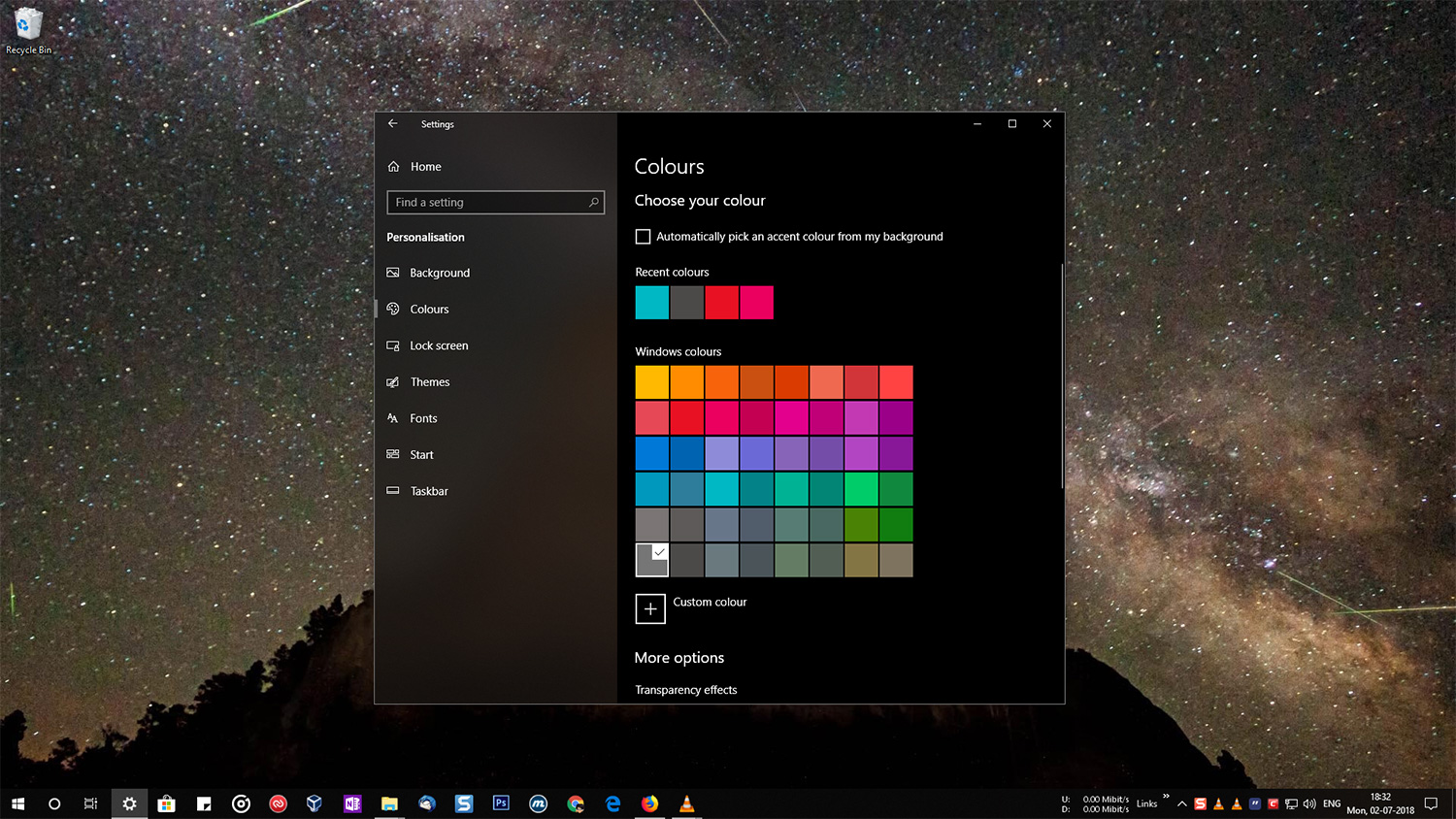The image size is (1456, 819).
Task: Open the volume control in system tray
Action: coord(1308,803)
